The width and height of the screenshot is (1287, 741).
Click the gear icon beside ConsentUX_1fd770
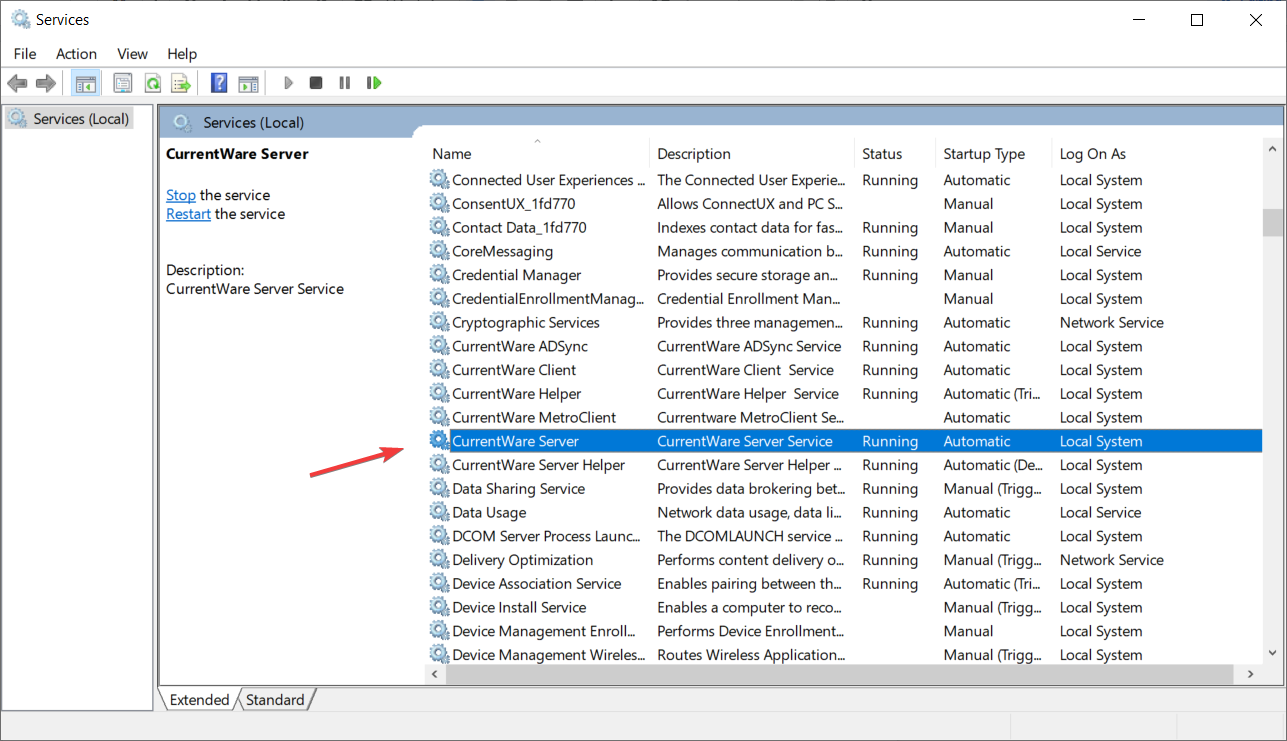pyautogui.click(x=439, y=204)
